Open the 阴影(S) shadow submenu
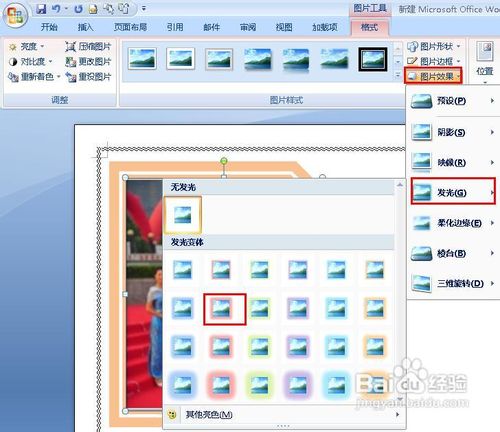 click(x=453, y=132)
